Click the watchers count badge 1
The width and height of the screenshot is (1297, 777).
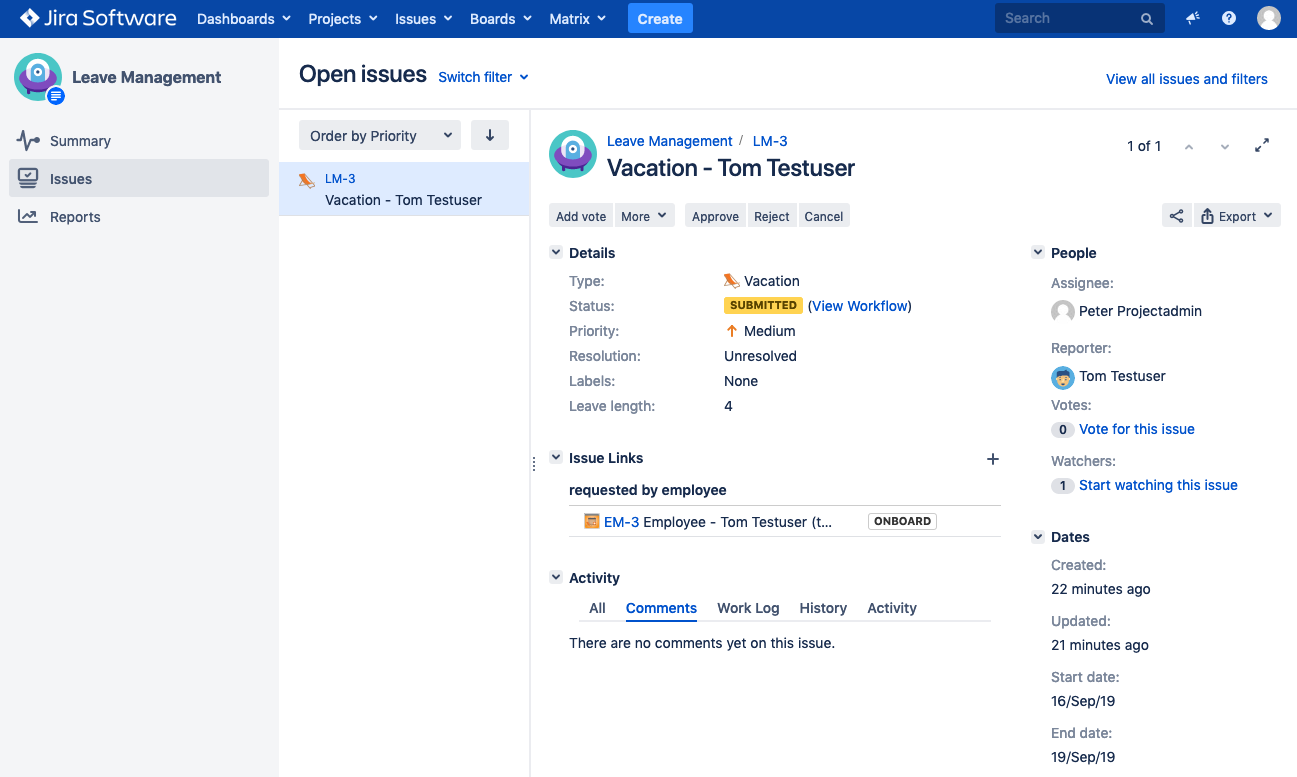[1062, 486]
